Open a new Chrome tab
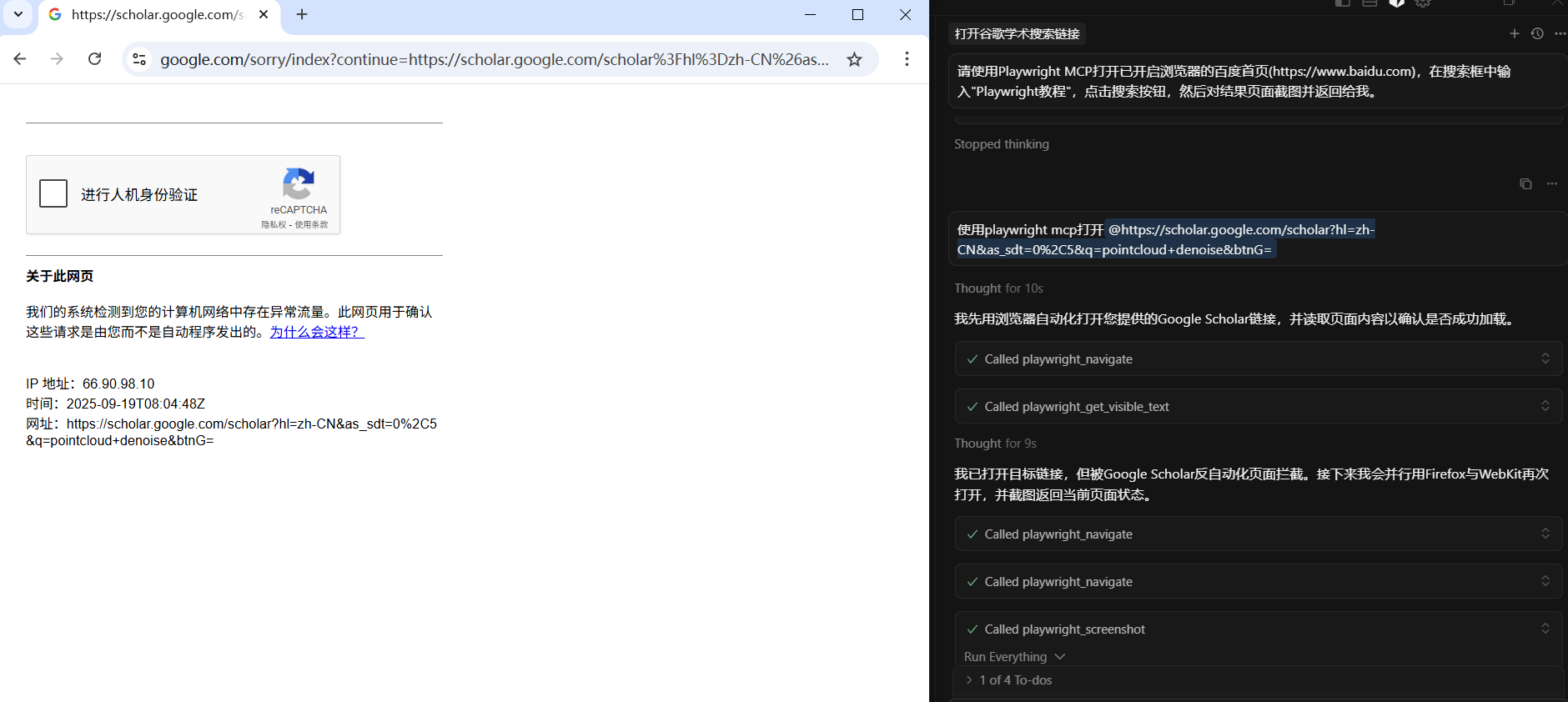Image resolution: width=1568 pixels, height=702 pixels. coord(302,14)
